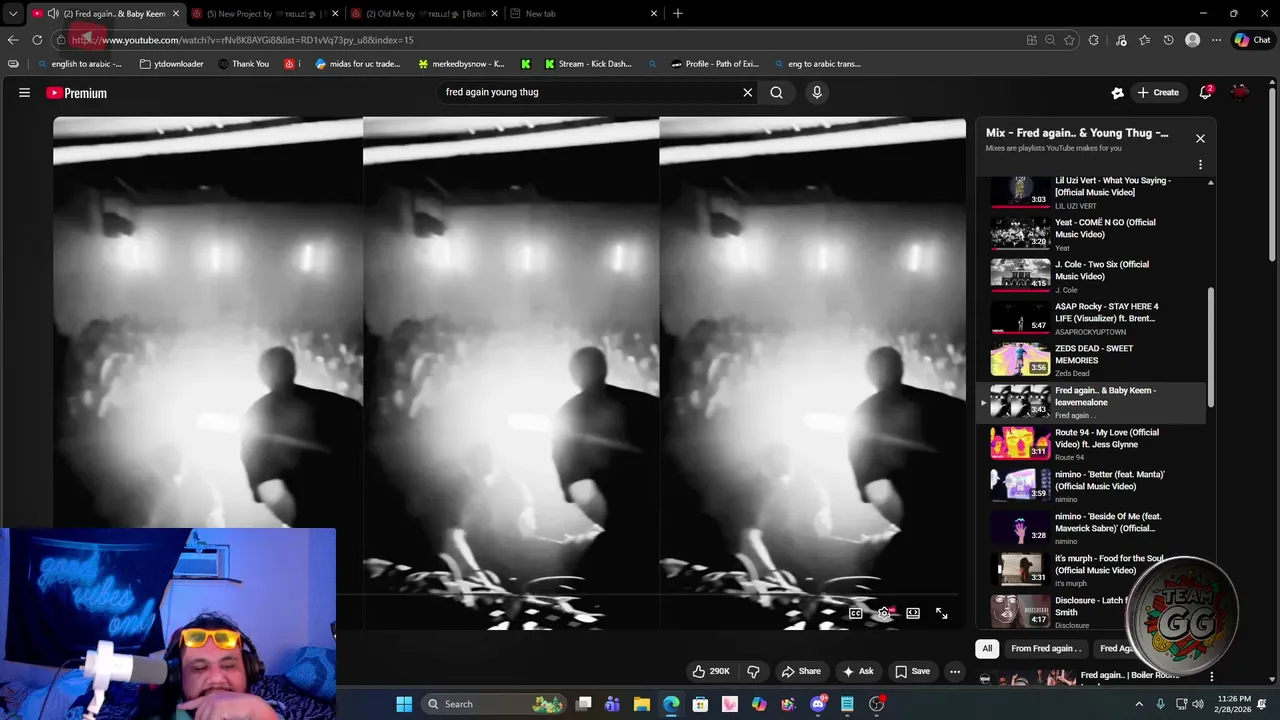Open options for Boiler Room video
Viewport: 1280px width, 720px height.
pos(1212,677)
